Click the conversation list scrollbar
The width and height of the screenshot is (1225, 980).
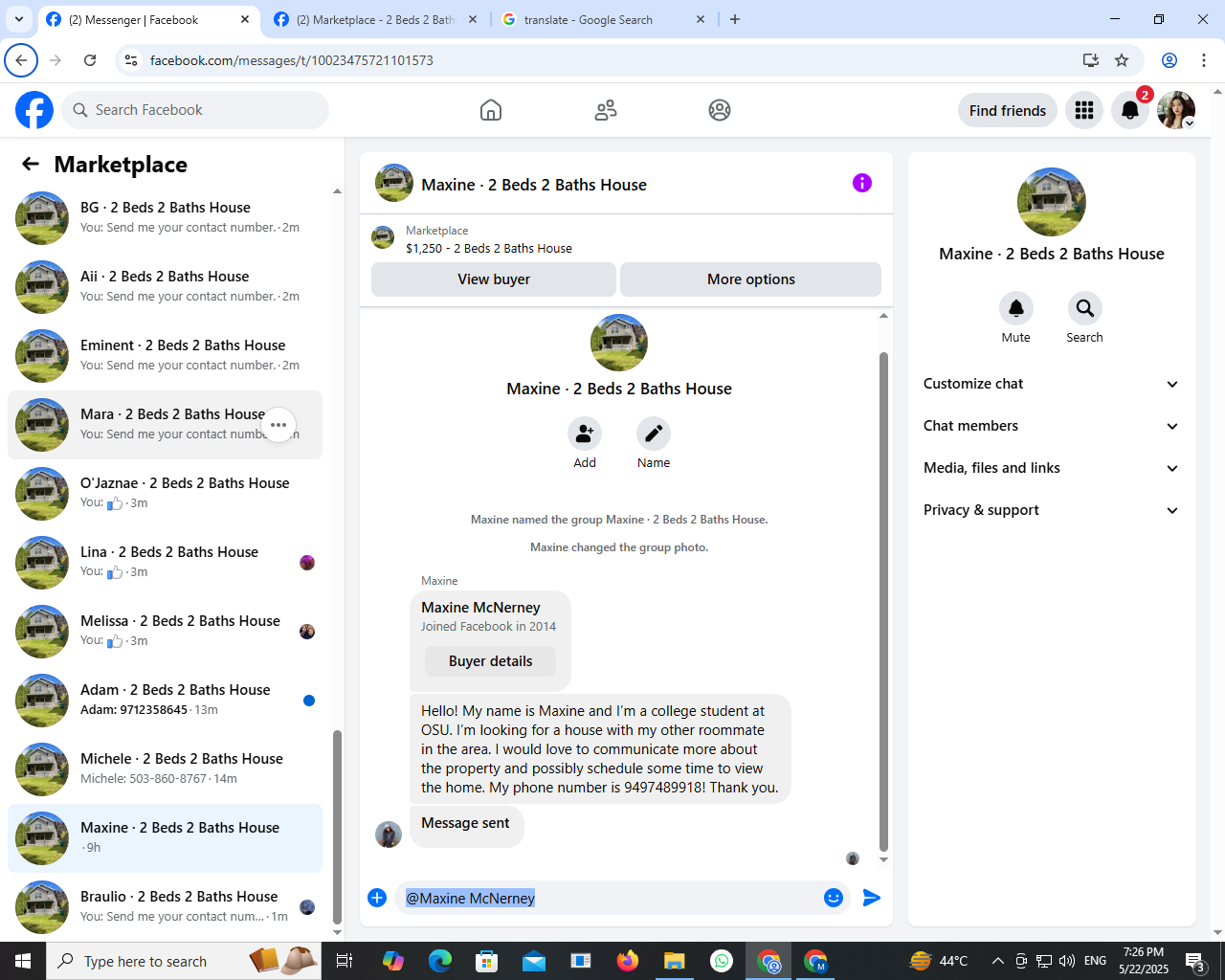tap(337, 827)
